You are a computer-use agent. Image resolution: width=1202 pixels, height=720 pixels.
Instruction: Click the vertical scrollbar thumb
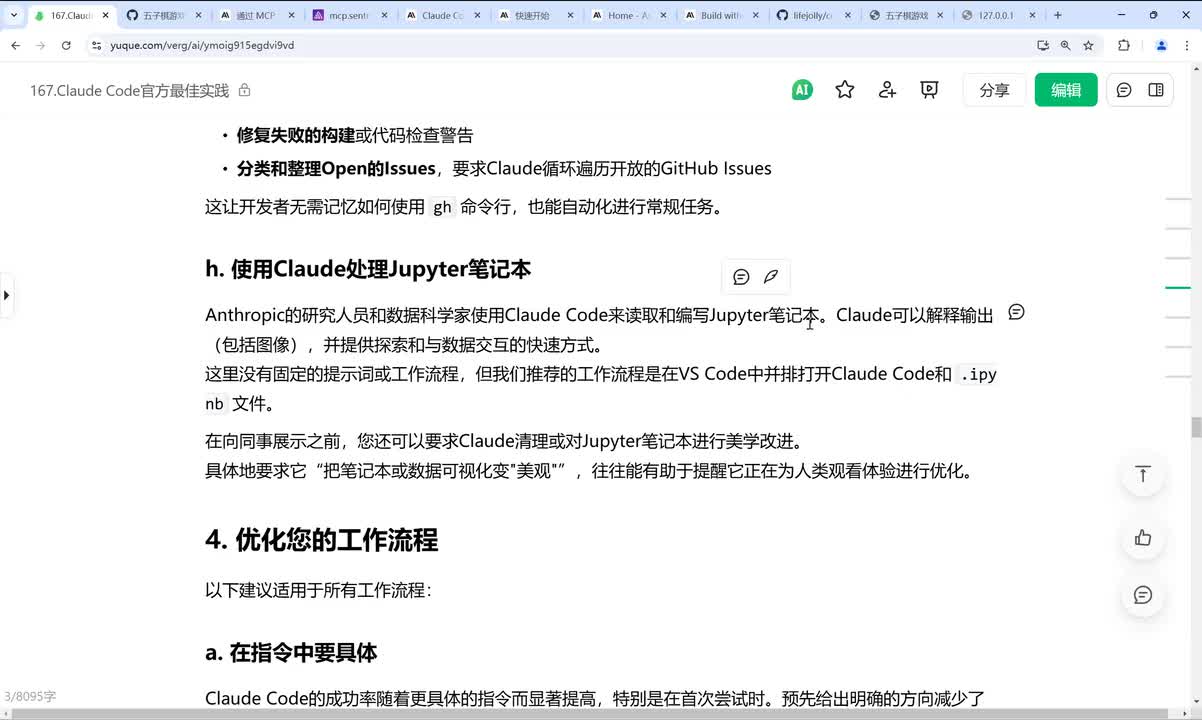[x=1196, y=427]
